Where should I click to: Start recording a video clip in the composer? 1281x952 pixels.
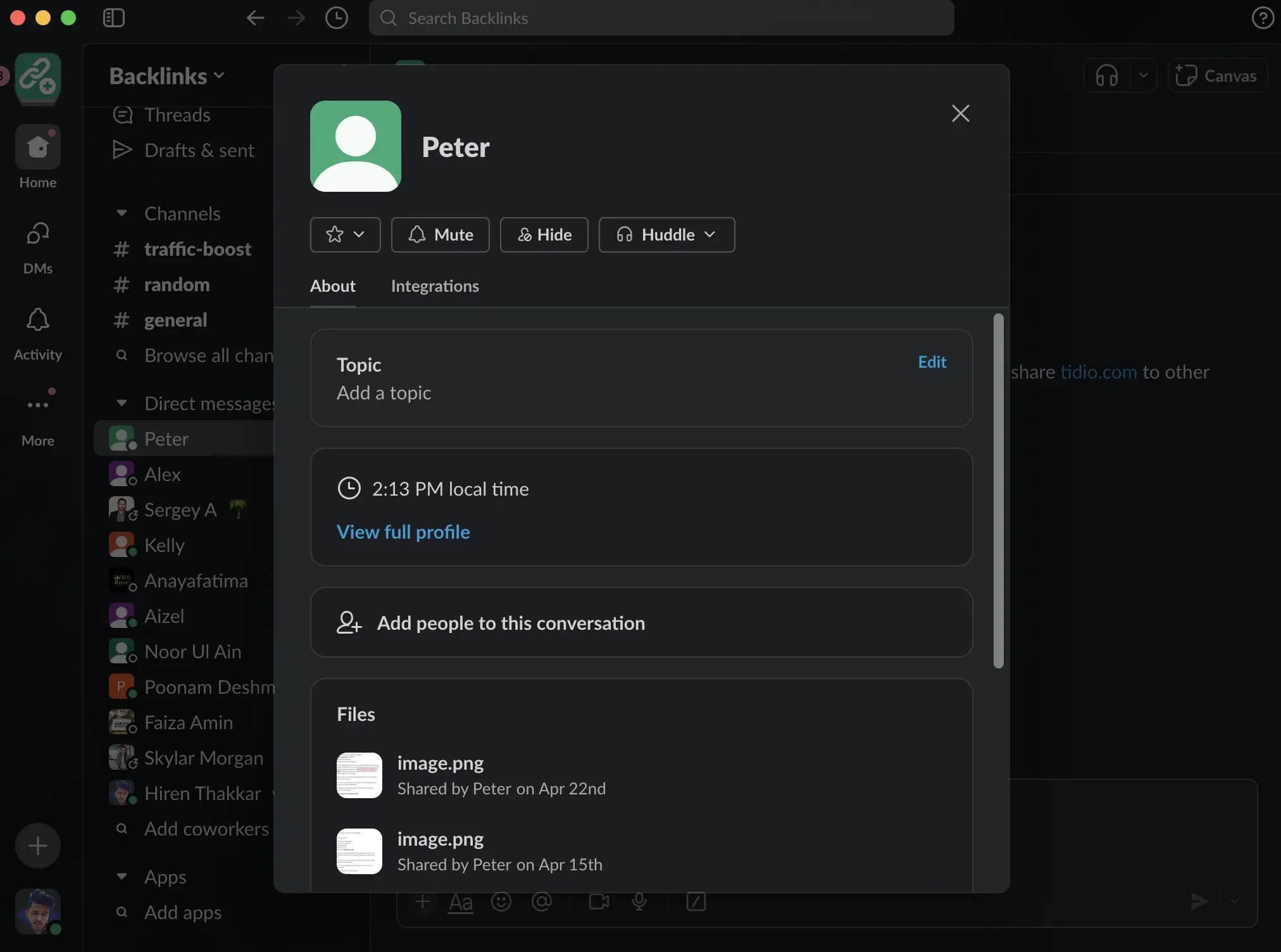[x=597, y=902]
